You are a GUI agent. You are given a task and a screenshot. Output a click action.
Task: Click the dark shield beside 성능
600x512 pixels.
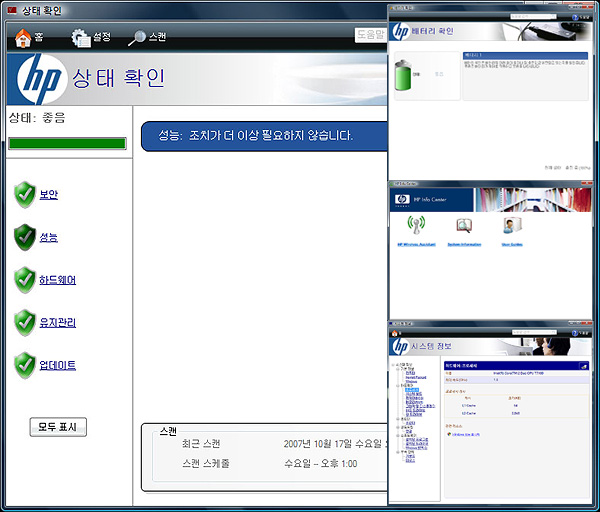(x=25, y=237)
